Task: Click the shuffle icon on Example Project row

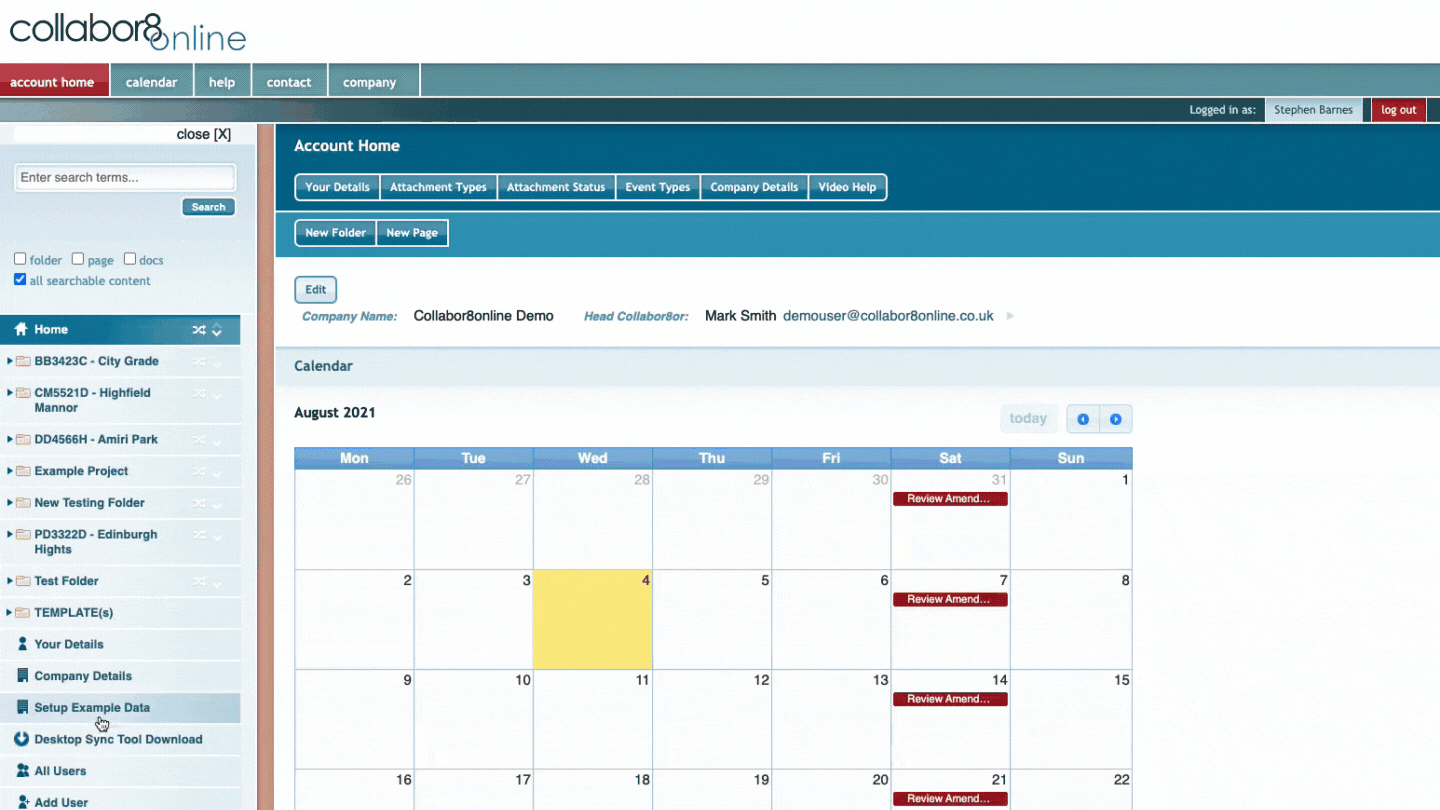Action: [199, 472]
